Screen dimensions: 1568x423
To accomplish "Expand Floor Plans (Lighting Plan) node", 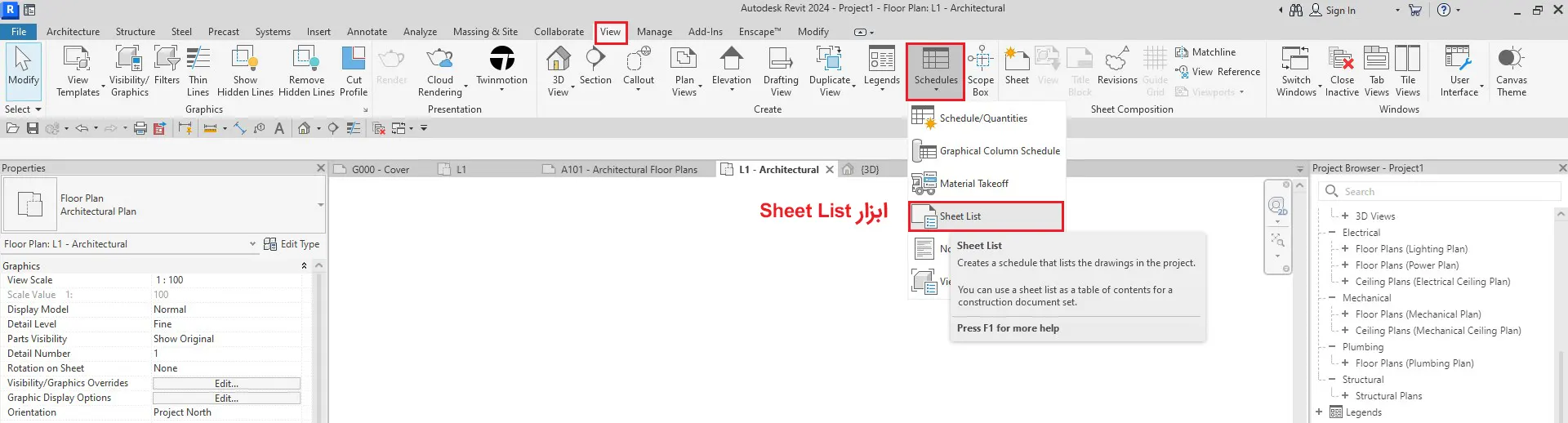I will (1344, 249).
